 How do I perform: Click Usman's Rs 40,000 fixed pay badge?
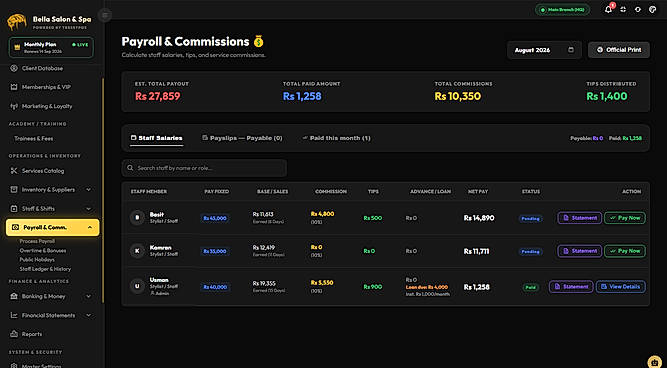point(215,287)
